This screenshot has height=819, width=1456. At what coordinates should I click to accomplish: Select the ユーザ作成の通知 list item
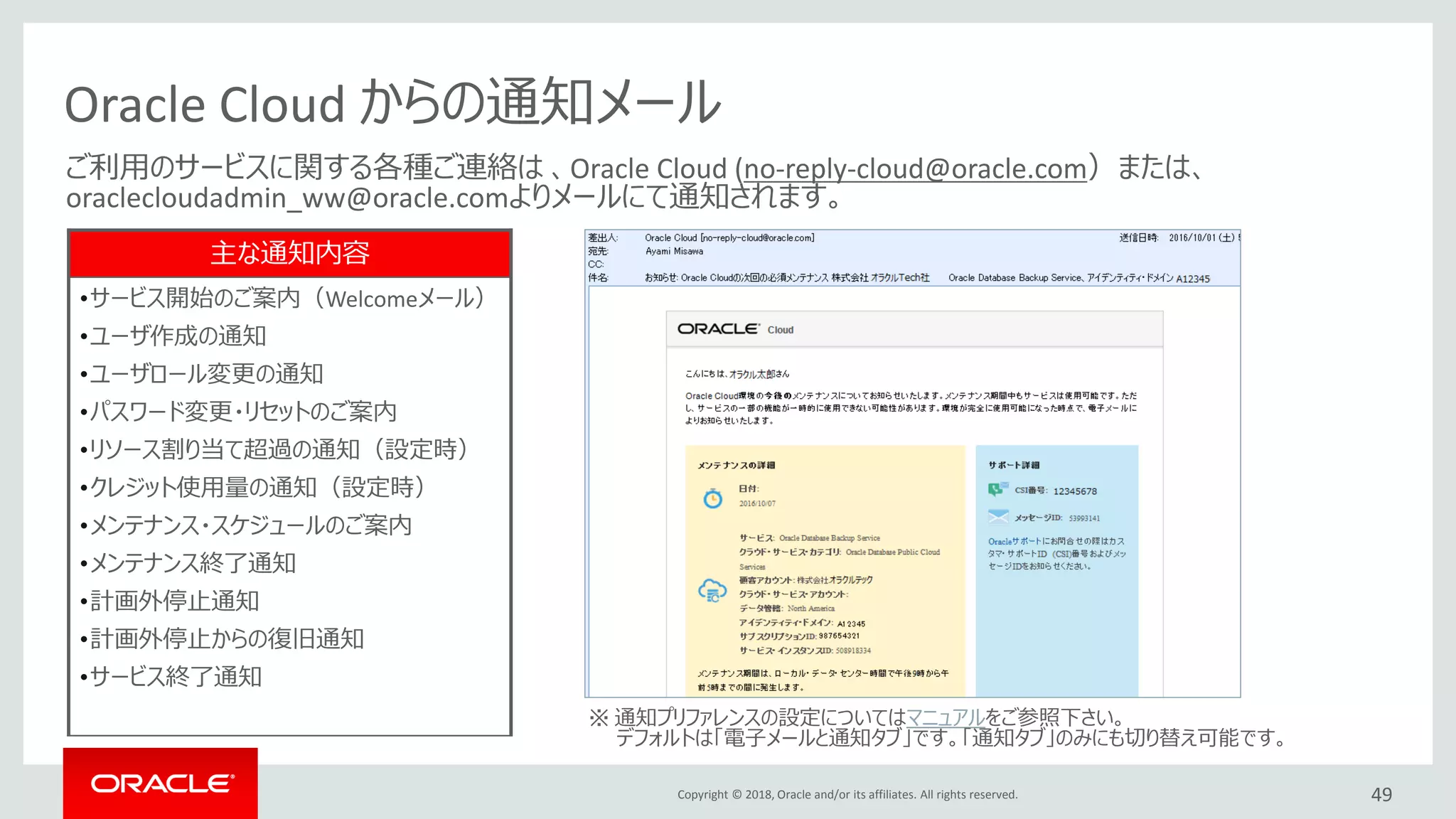tap(173, 336)
